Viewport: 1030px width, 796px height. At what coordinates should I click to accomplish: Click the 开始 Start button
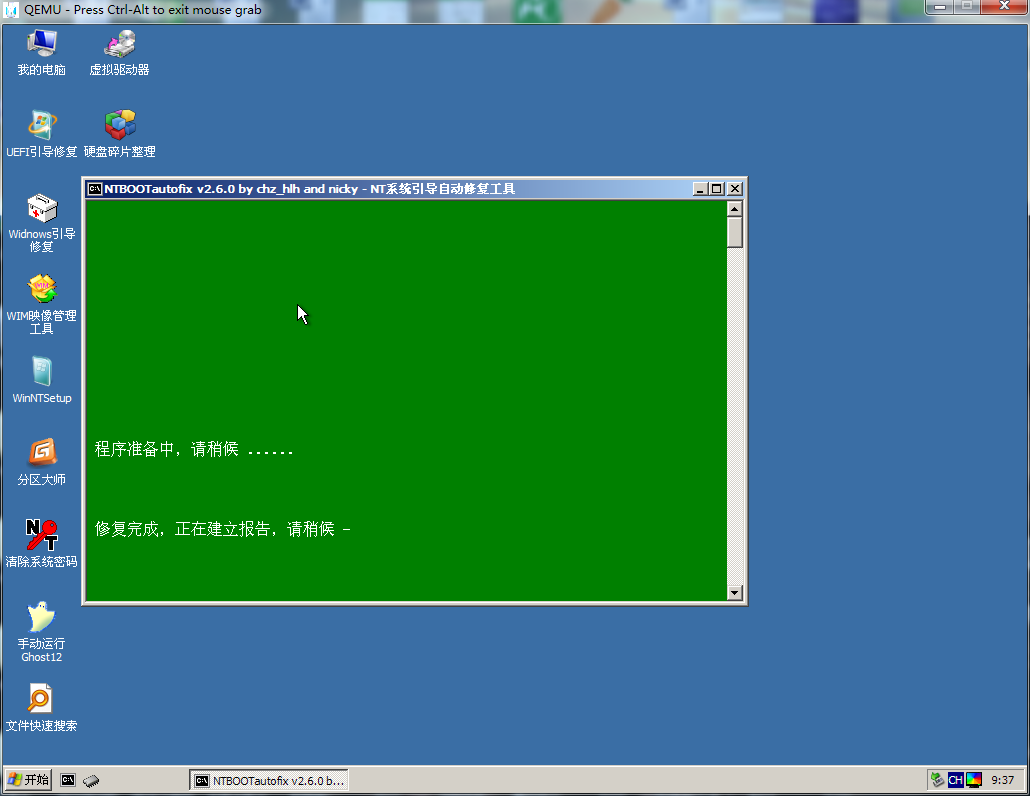28,780
